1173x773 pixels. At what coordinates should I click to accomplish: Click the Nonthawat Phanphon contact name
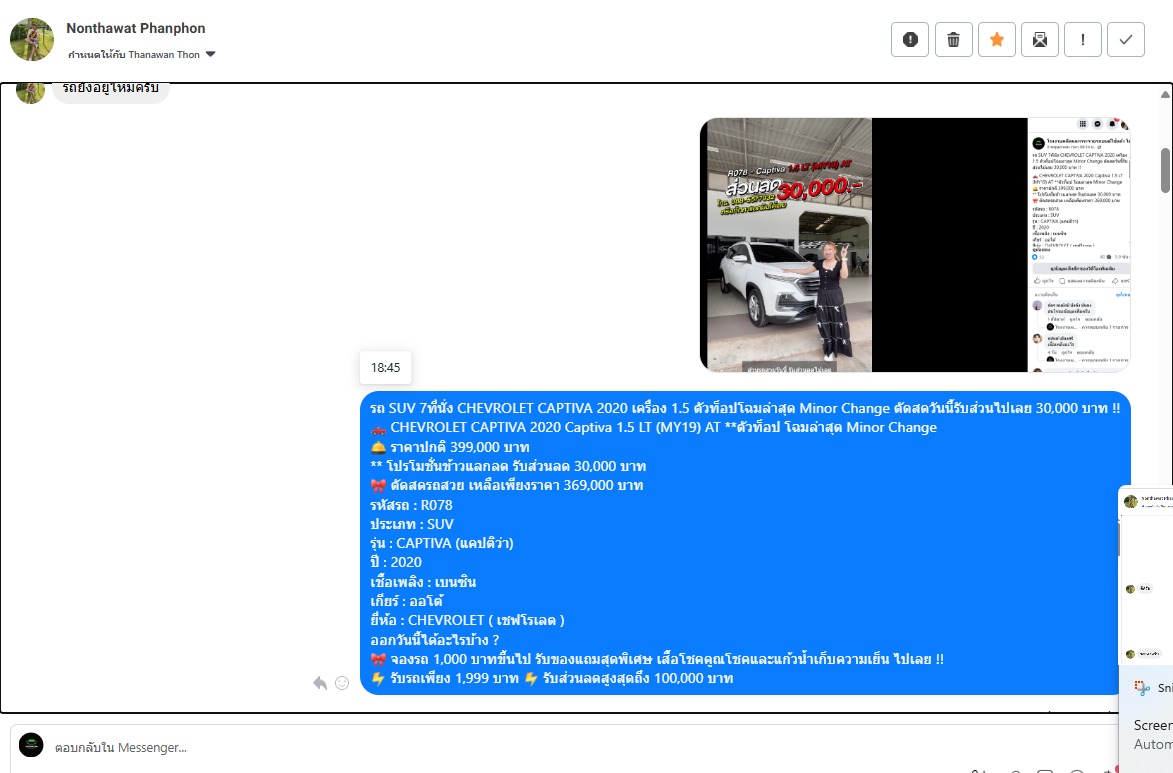pos(135,28)
